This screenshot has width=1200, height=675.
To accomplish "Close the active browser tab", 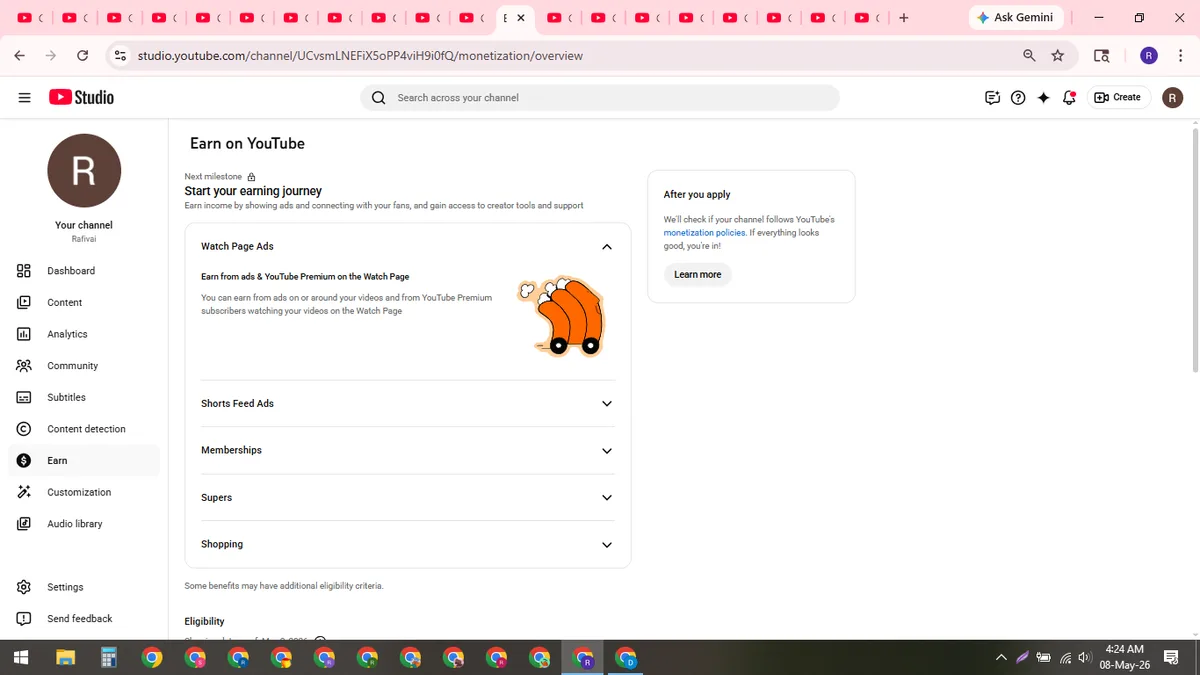I will (521, 18).
